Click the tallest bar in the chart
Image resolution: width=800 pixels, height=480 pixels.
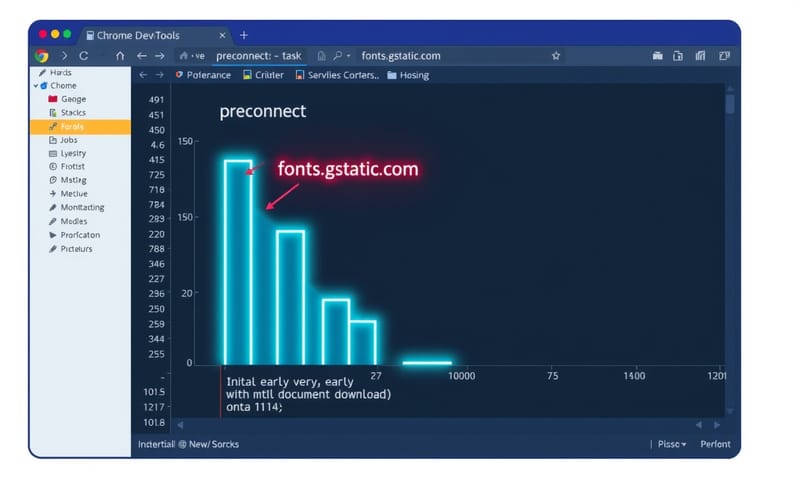tap(238, 262)
